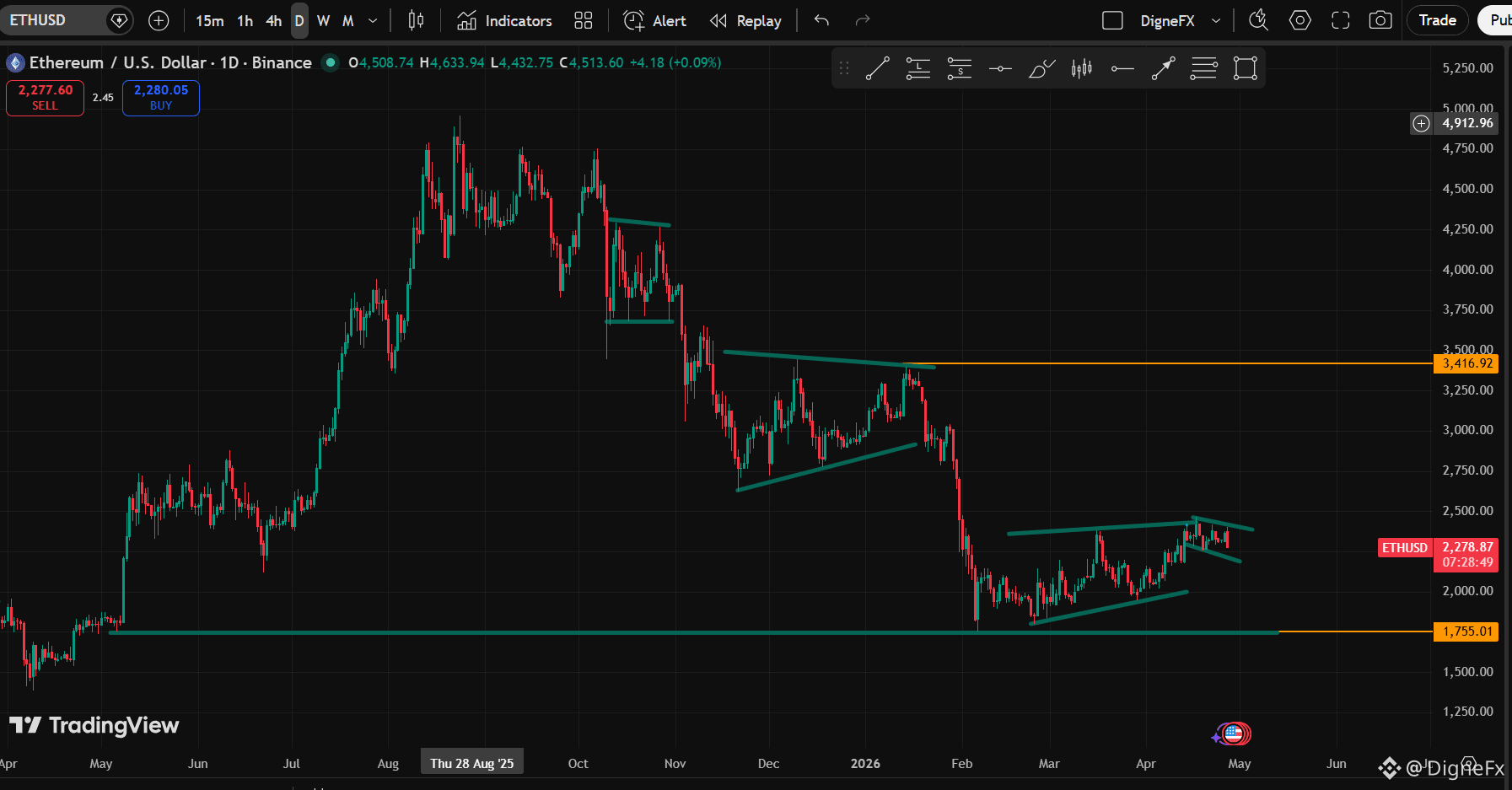Select the D daily interval
Image resolution: width=1512 pixels, height=790 pixels.
(299, 20)
